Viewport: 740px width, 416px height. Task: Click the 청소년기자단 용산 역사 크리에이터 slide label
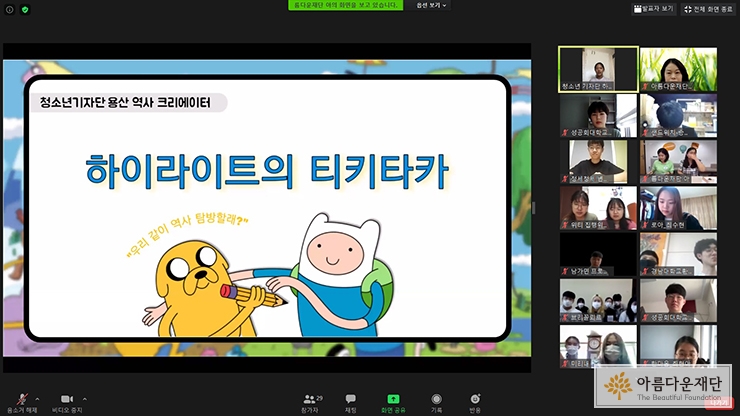click(x=125, y=102)
